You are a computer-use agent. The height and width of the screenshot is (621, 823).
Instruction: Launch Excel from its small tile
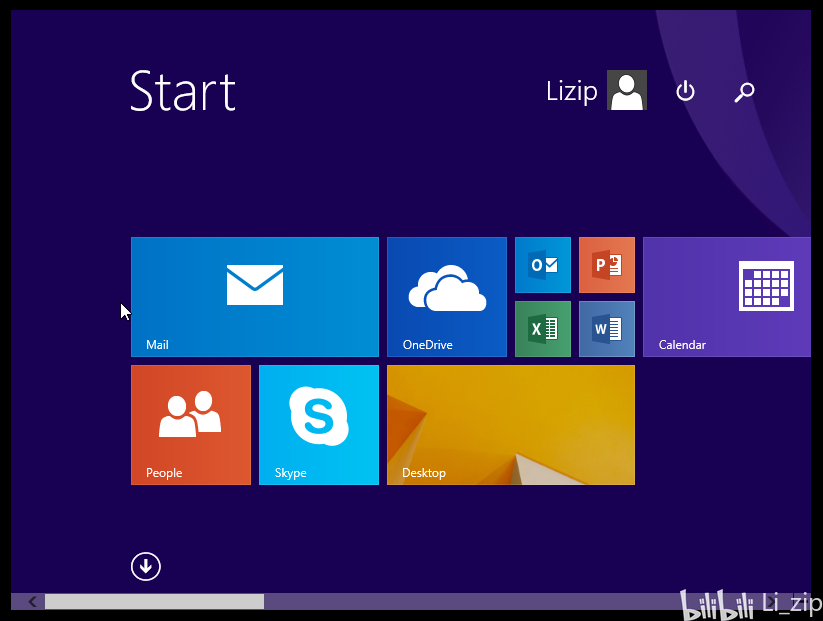click(x=543, y=329)
